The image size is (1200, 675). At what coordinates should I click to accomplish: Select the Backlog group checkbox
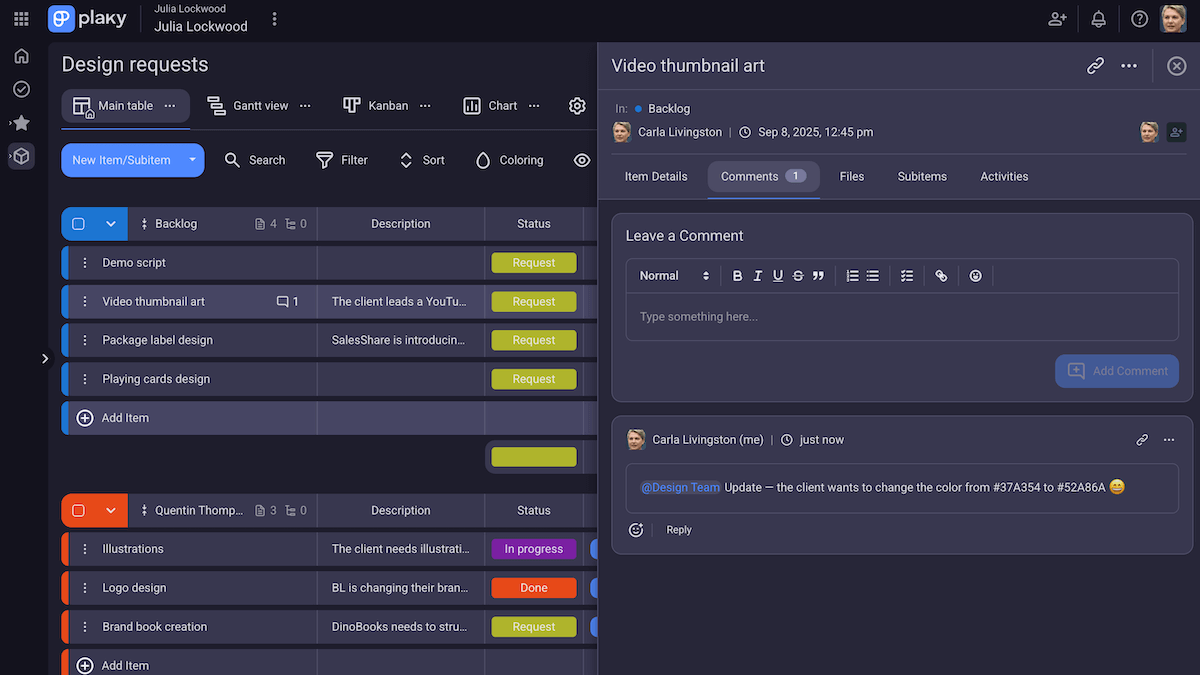[79, 224]
